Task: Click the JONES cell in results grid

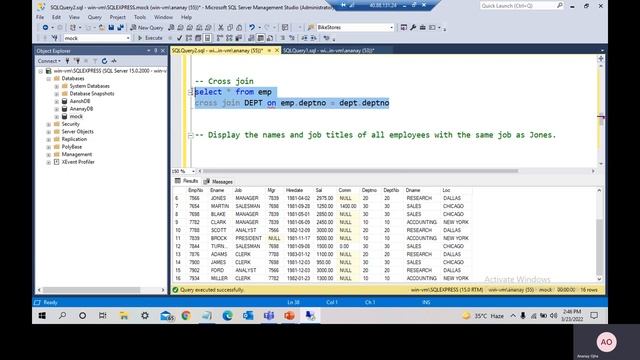Action: pyautogui.click(x=218, y=198)
